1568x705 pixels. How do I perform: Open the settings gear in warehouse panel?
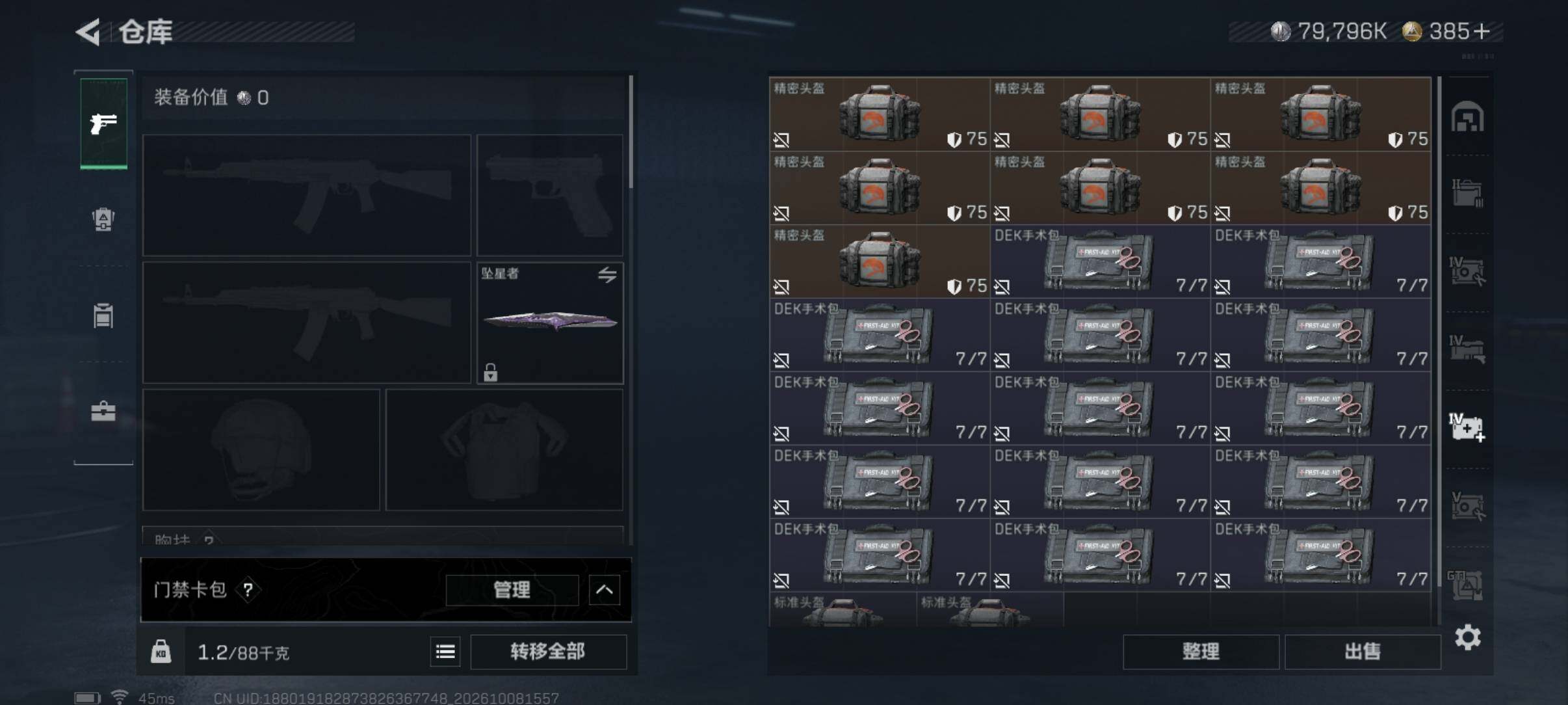coord(1468,637)
